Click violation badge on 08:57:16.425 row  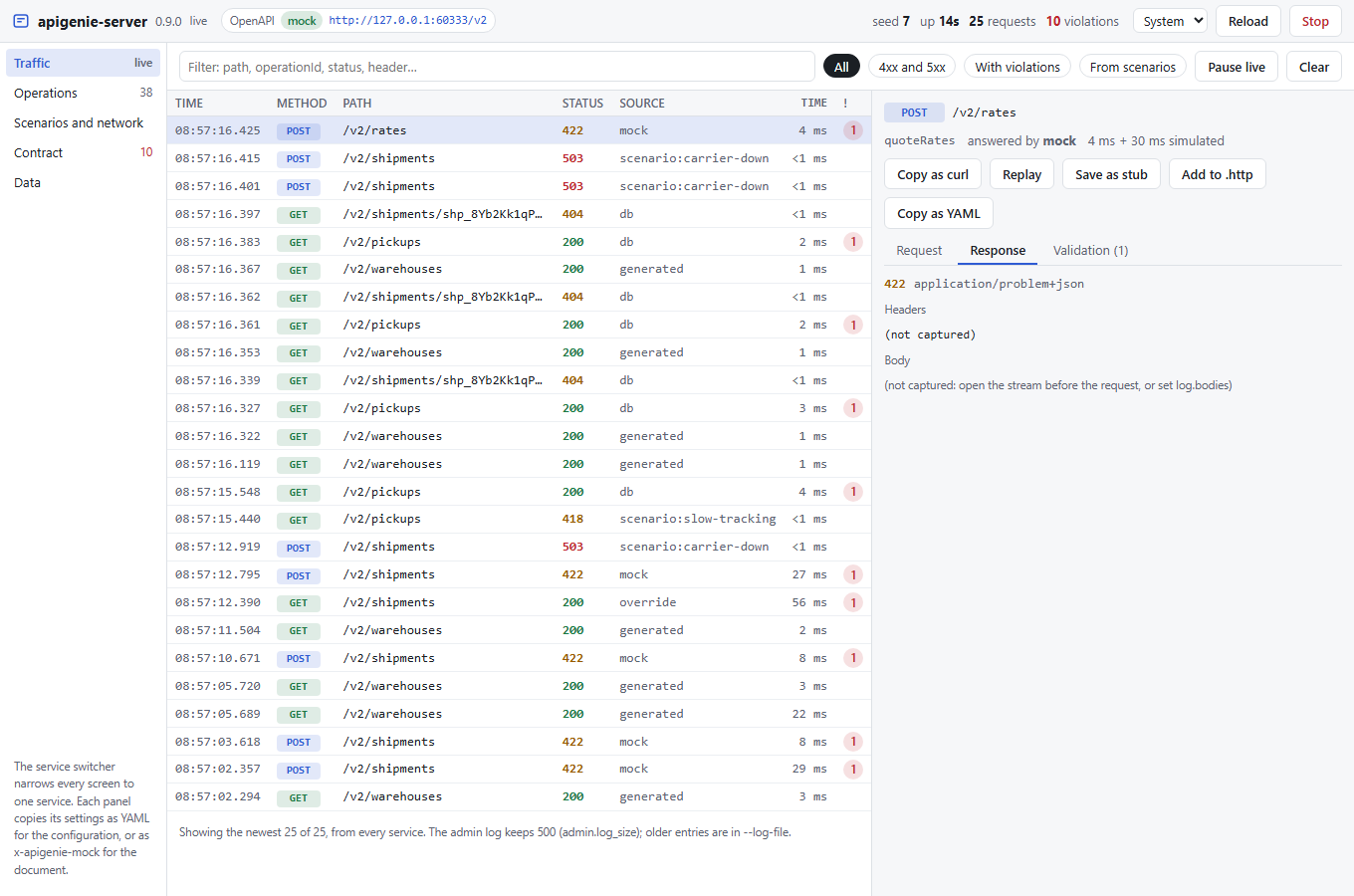(x=853, y=130)
